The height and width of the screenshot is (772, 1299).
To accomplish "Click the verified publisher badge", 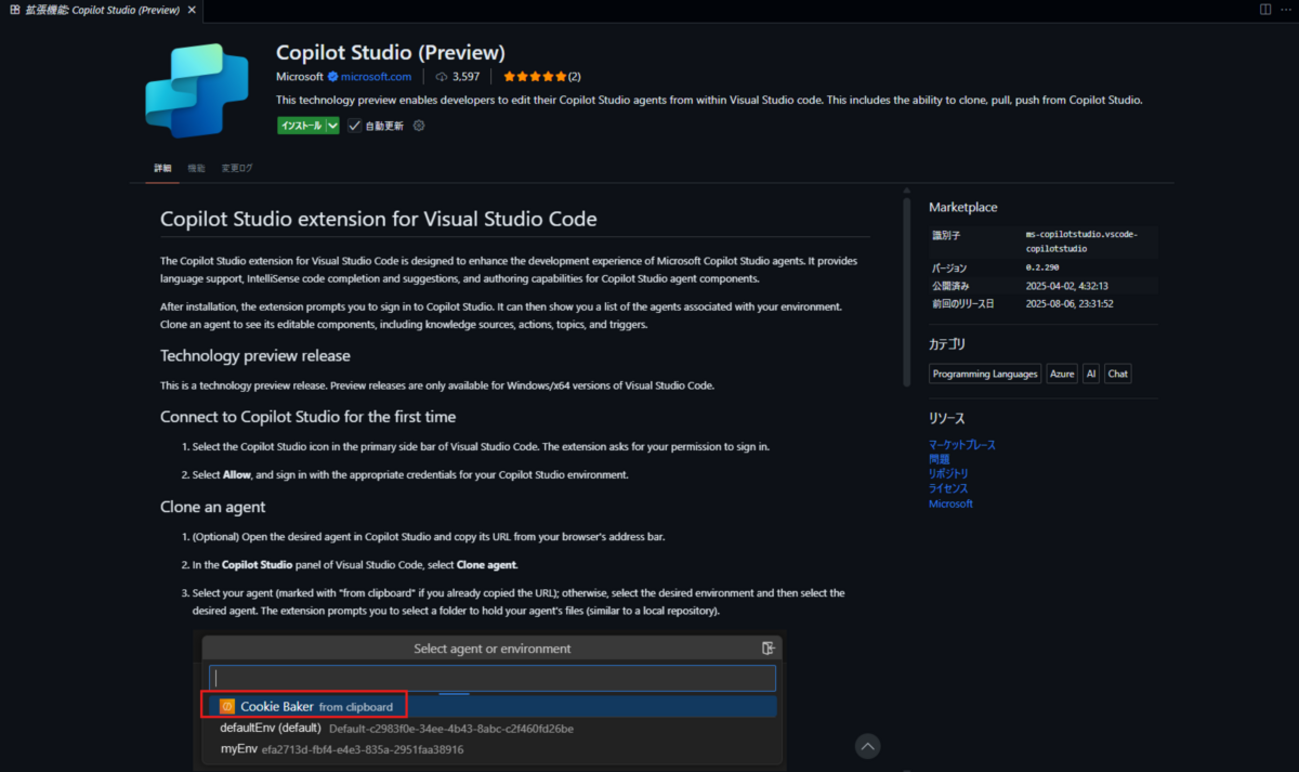I will [x=333, y=76].
